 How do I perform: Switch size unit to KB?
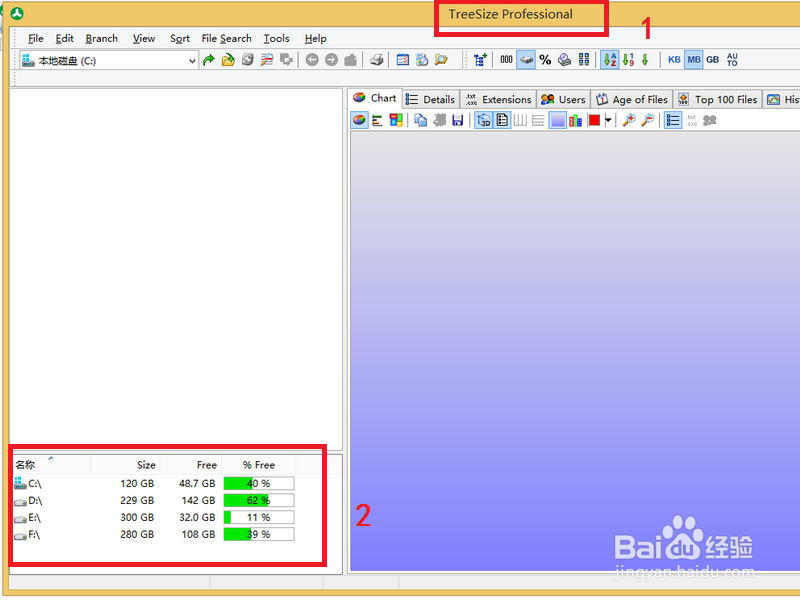[674, 60]
